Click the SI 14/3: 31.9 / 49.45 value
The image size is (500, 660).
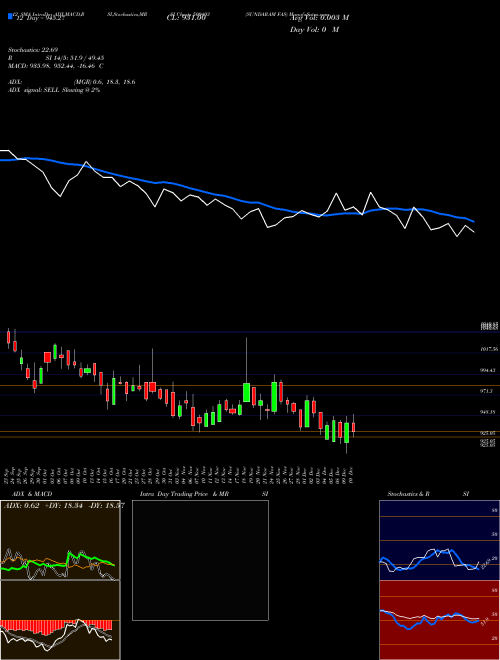[75, 58]
